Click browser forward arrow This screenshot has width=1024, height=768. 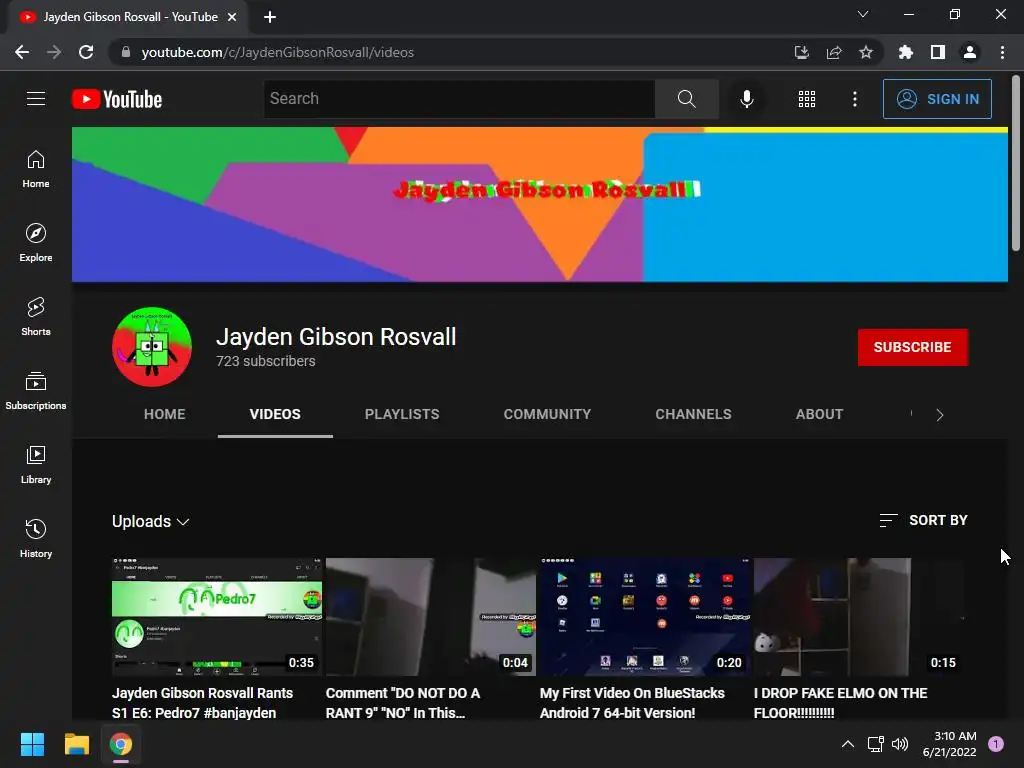point(54,52)
